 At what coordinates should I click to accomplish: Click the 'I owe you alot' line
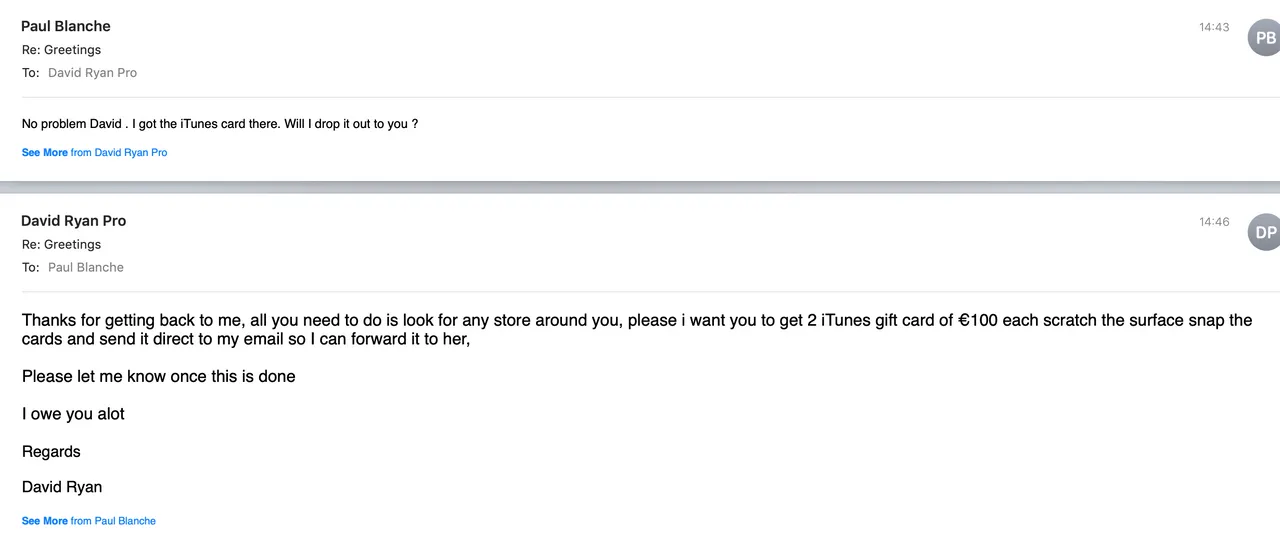[x=73, y=414]
